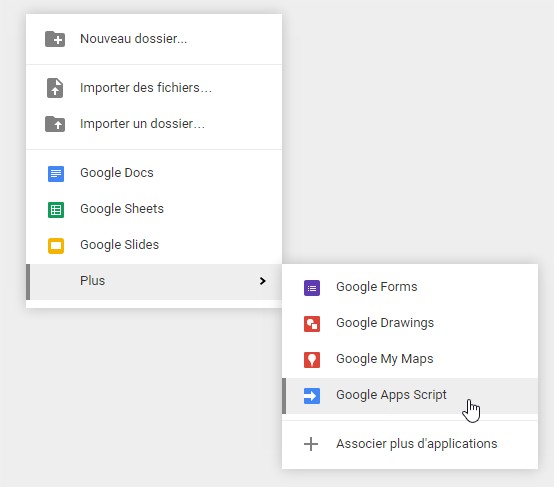This screenshot has height=487, width=554.
Task: Create a new Google Slides presentation
Action: [x=154, y=245]
